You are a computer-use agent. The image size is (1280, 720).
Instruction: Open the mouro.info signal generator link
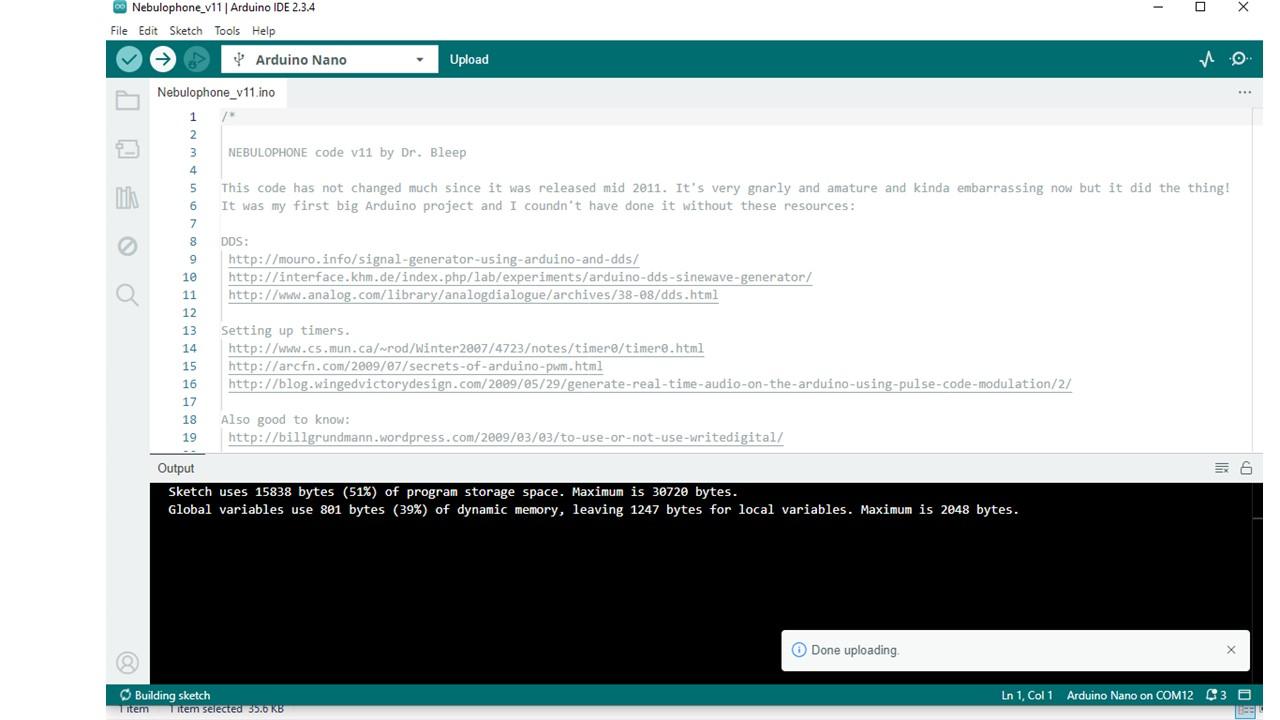pyautogui.click(x=433, y=259)
